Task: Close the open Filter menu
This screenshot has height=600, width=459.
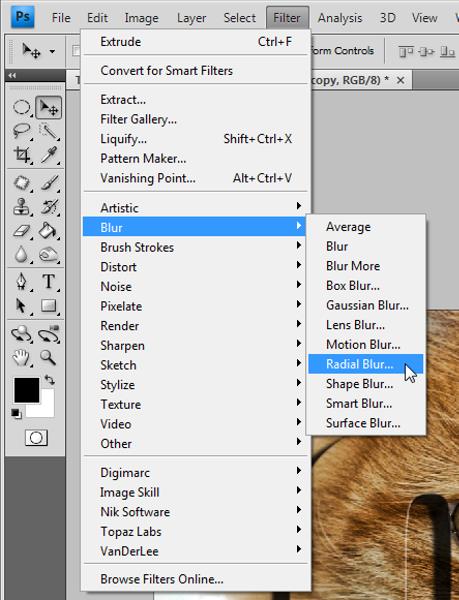Action: [287, 18]
